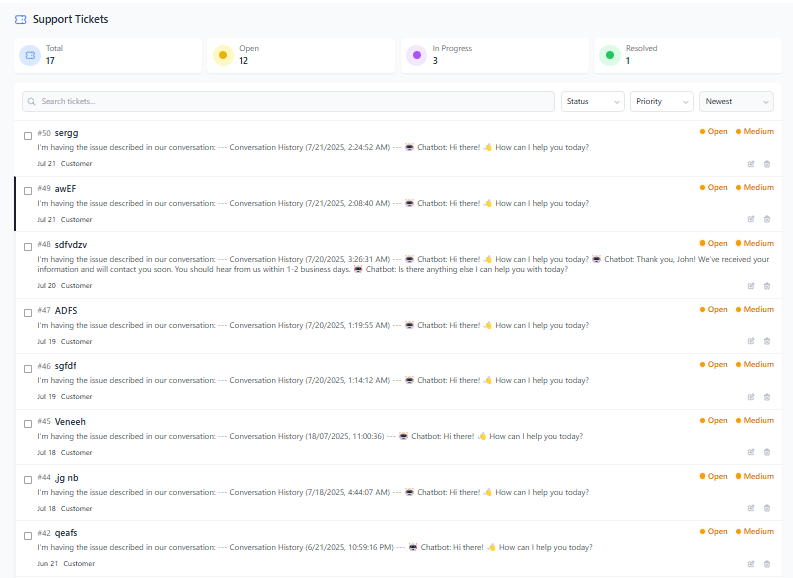
Task: Open ticket titled awEF
Action: [x=65, y=189]
